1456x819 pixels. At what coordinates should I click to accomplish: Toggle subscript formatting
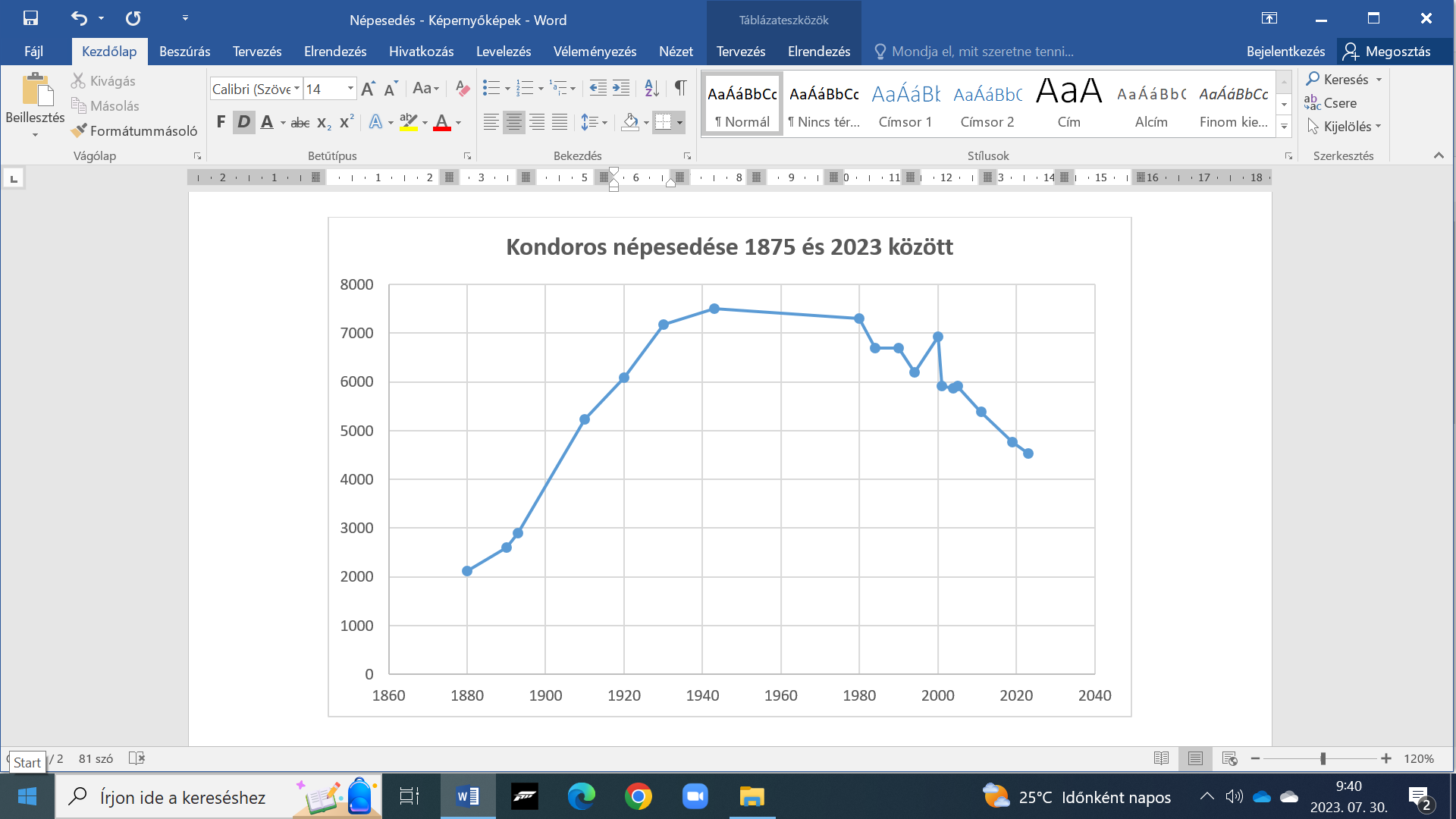pyautogui.click(x=324, y=122)
